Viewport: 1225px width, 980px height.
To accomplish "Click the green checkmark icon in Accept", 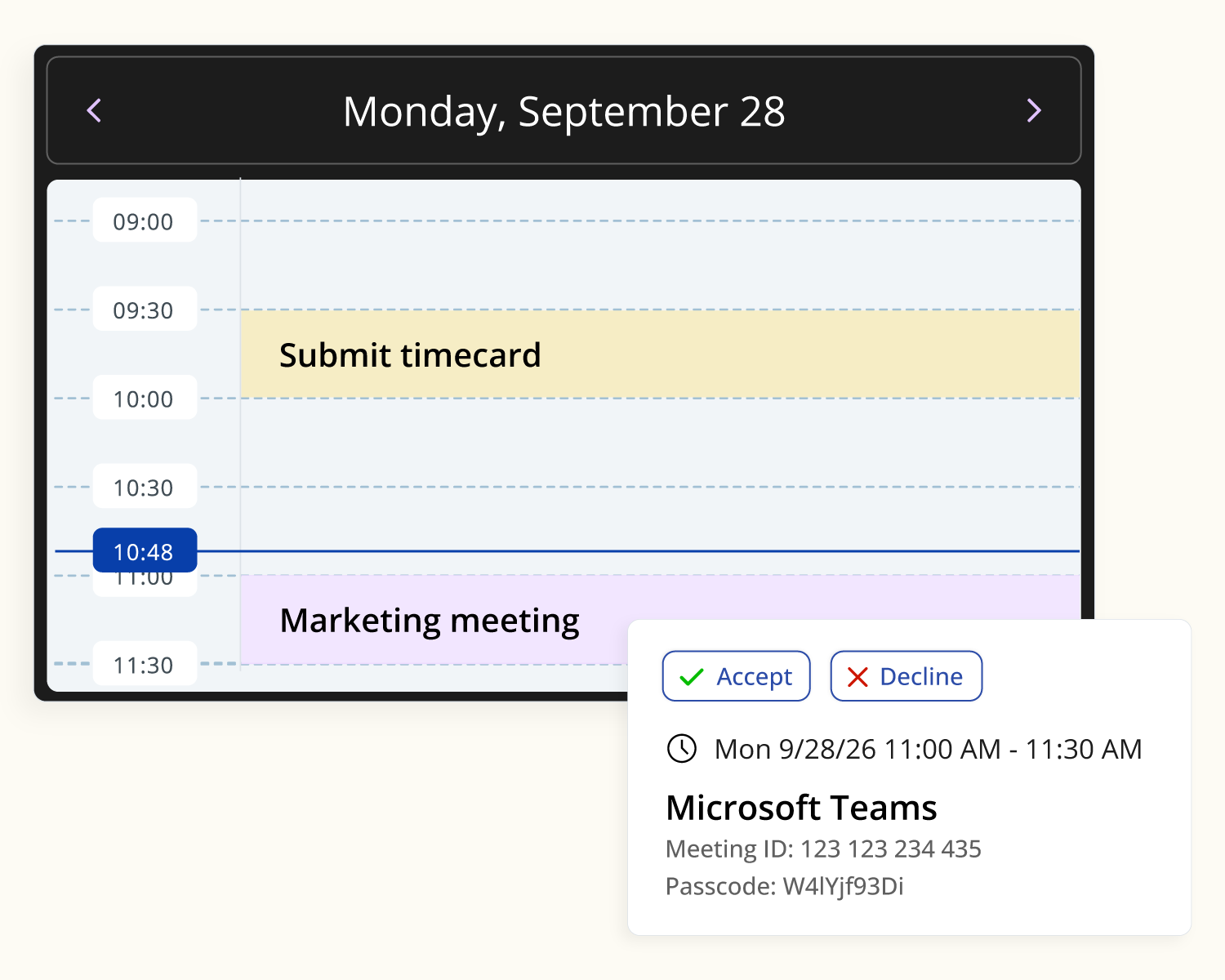I will pyautogui.click(x=692, y=677).
